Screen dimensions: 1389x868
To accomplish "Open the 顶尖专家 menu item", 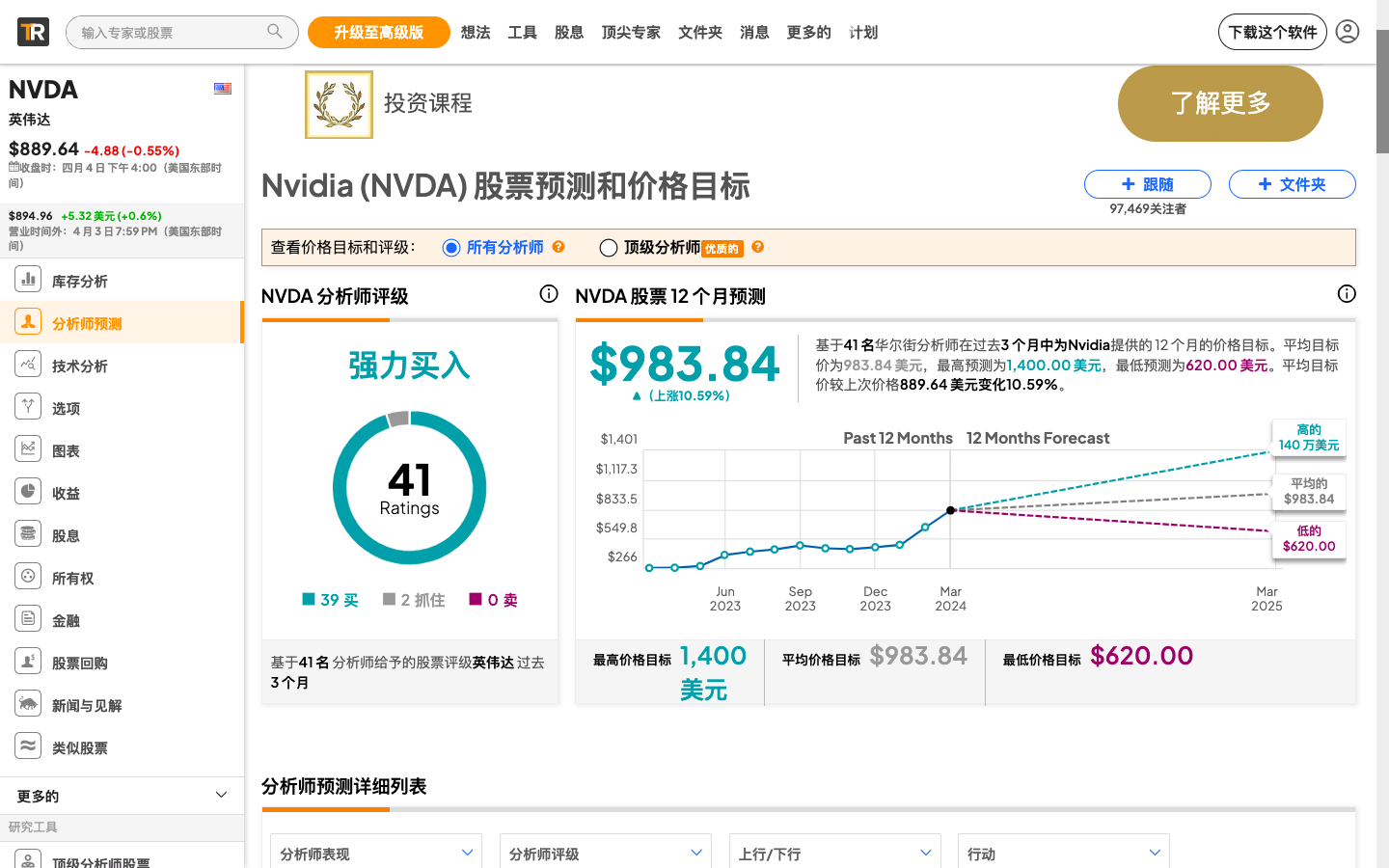I will [x=631, y=33].
